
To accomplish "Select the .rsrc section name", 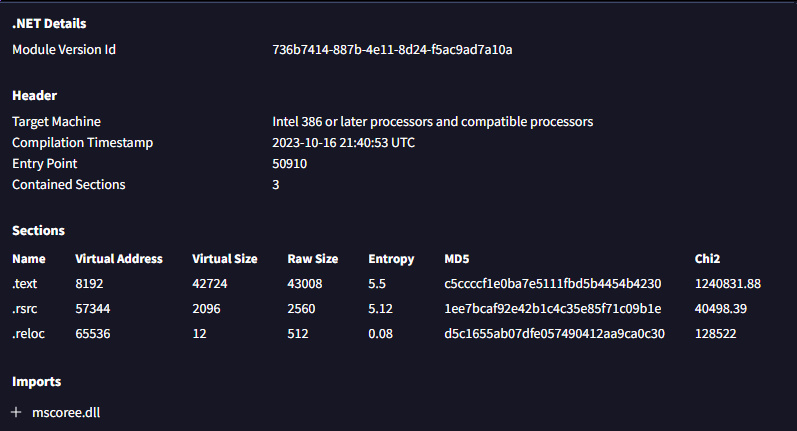I will coord(25,309).
